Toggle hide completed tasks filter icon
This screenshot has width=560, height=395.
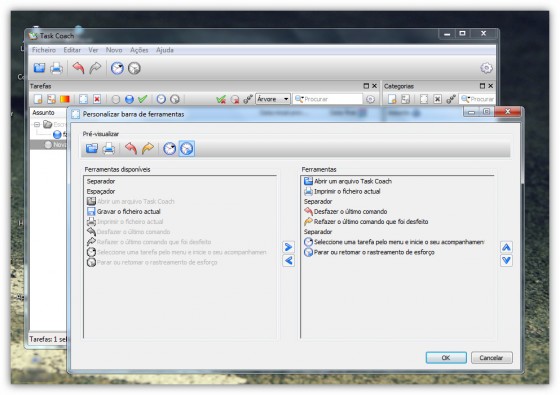tap(221, 99)
